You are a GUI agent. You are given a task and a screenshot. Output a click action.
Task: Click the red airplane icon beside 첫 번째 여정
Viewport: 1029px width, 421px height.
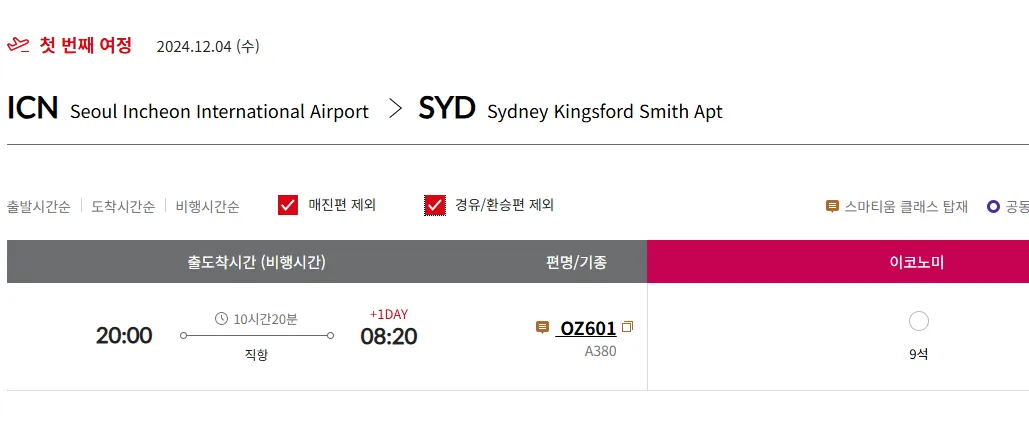pos(19,45)
